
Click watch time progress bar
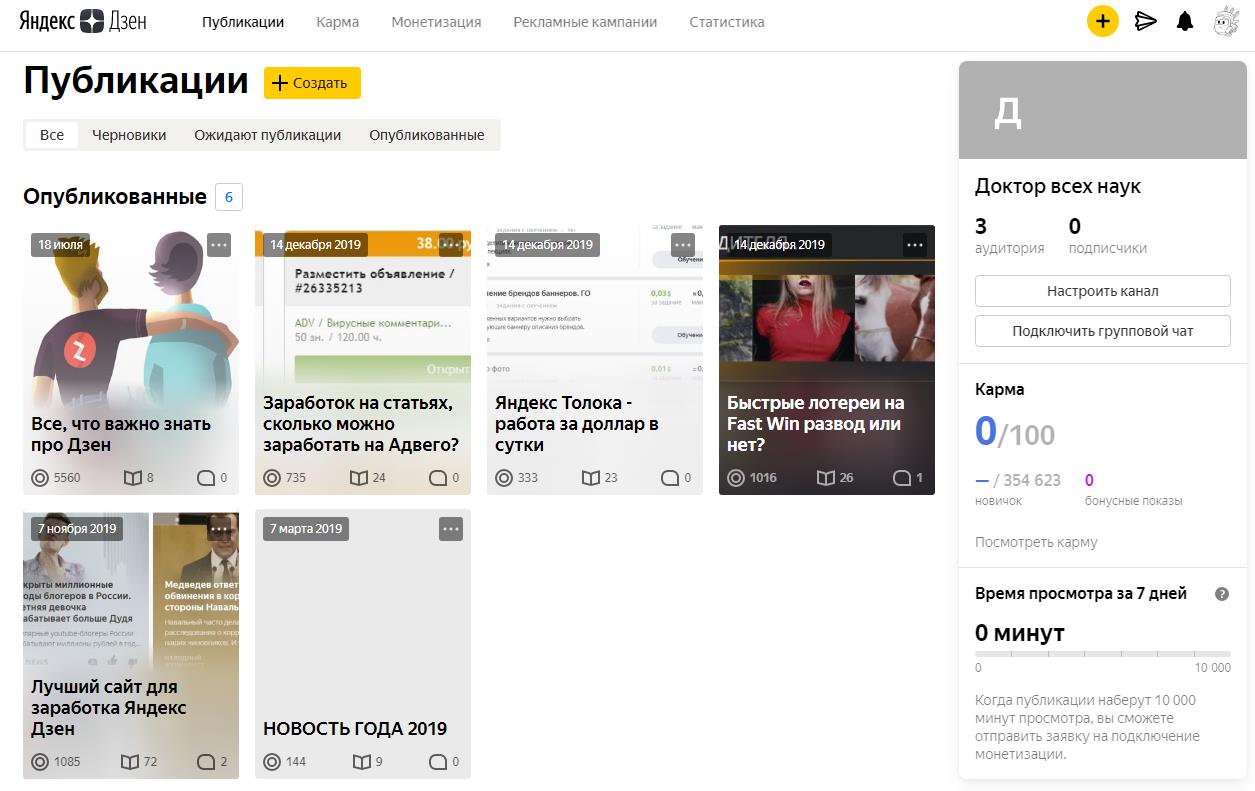[x=1103, y=654]
